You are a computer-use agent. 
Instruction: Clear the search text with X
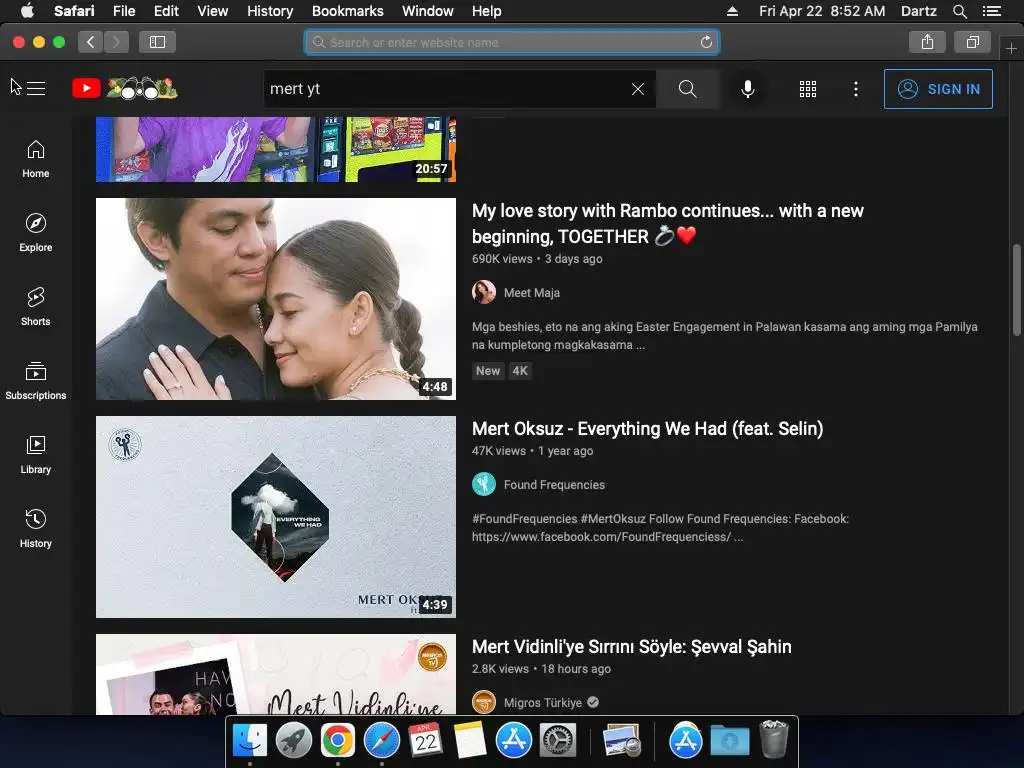click(x=638, y=89)
